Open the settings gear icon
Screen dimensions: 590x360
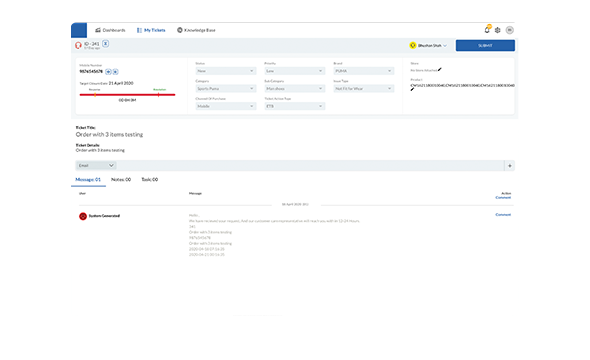(497, 30)
